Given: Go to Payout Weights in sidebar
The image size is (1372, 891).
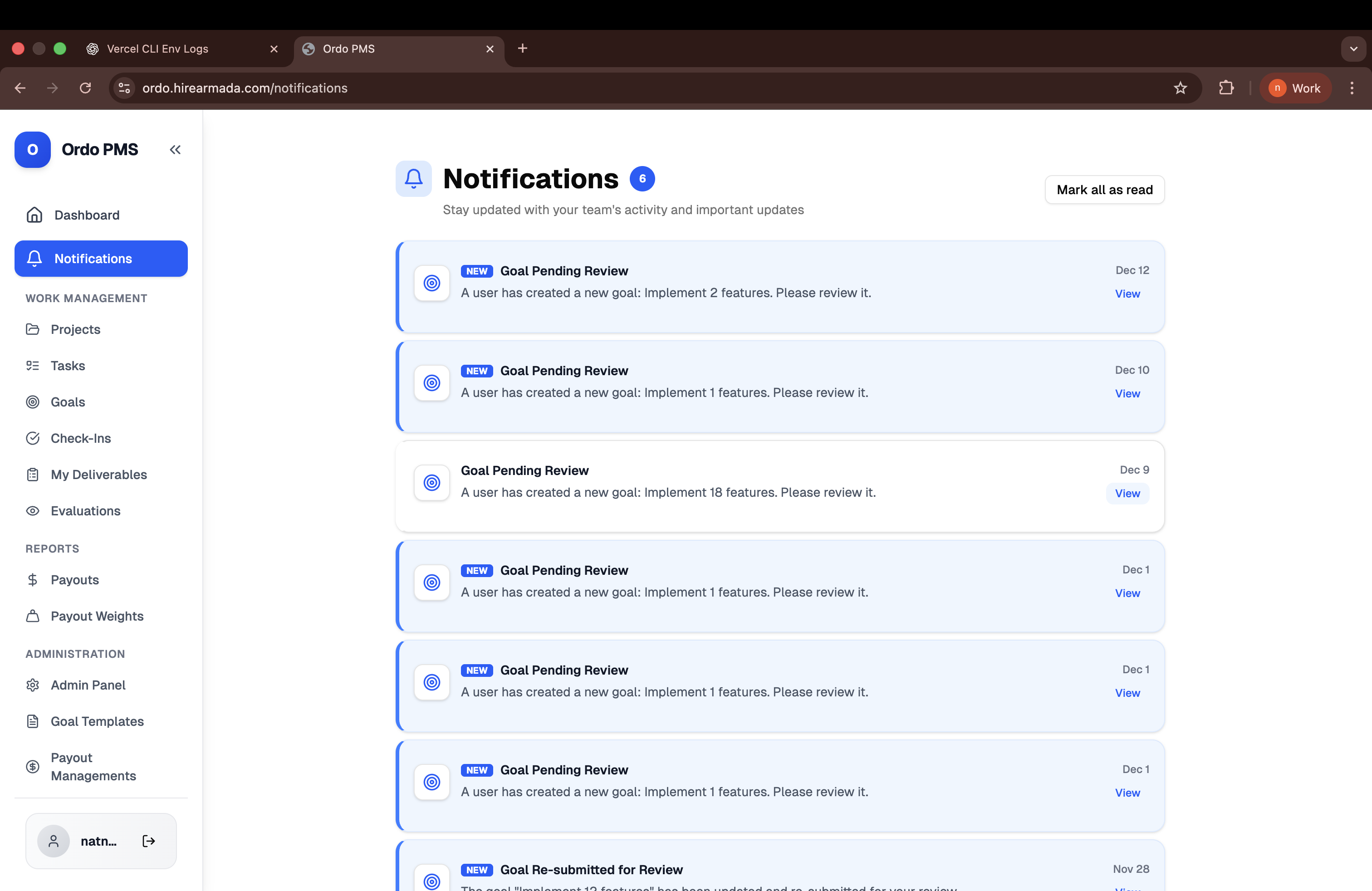Looking at the screenshot, I should tap(97, 616).
